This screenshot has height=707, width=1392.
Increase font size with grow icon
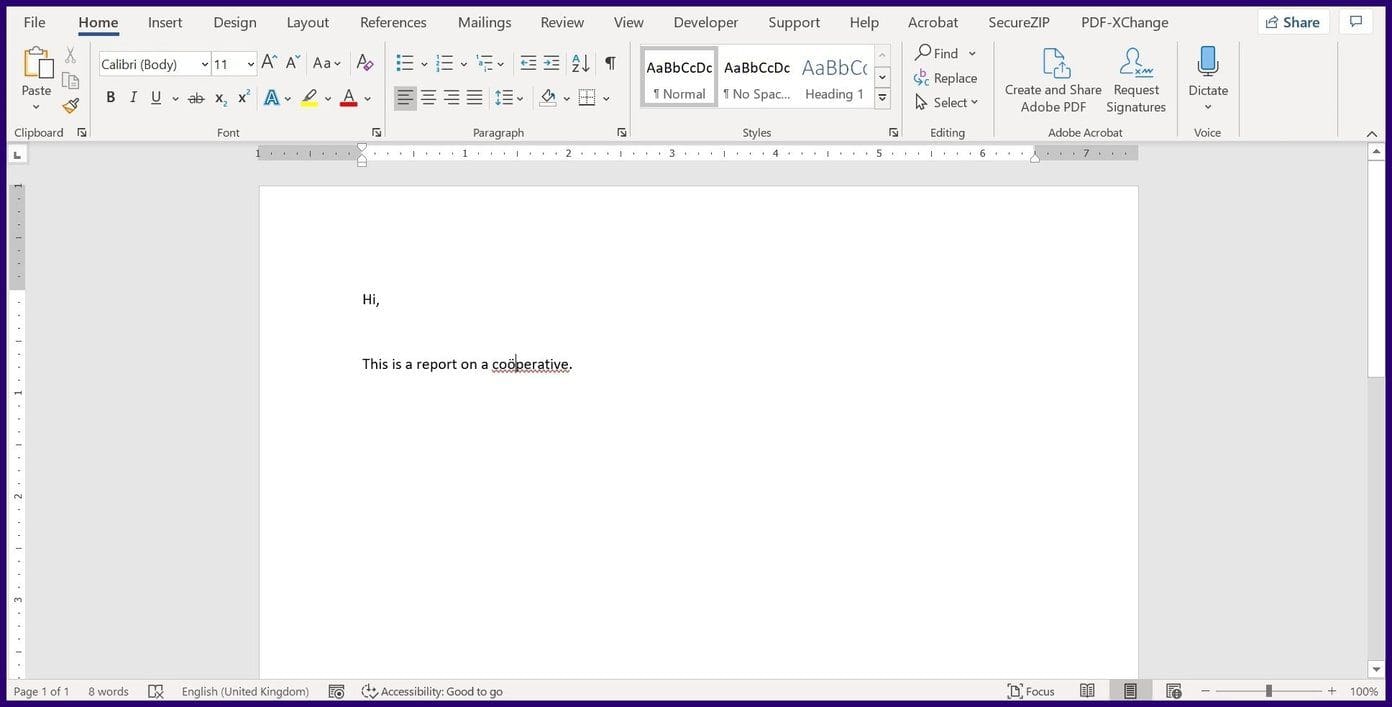tap(269, 63)
